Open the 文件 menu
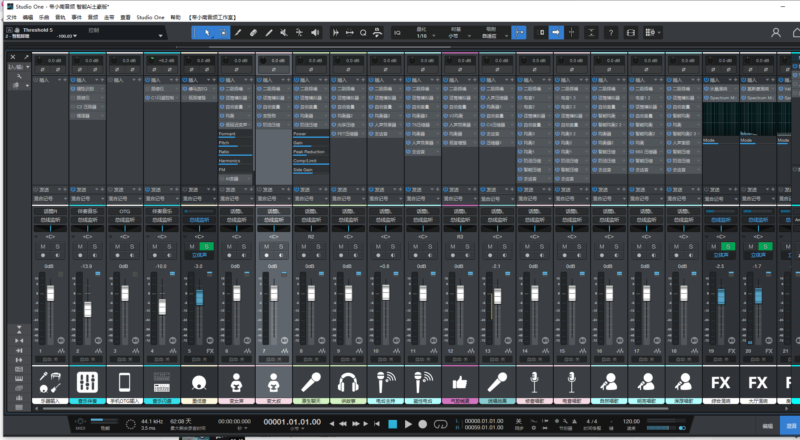800x440 pixels. click(x=12, y=17)
